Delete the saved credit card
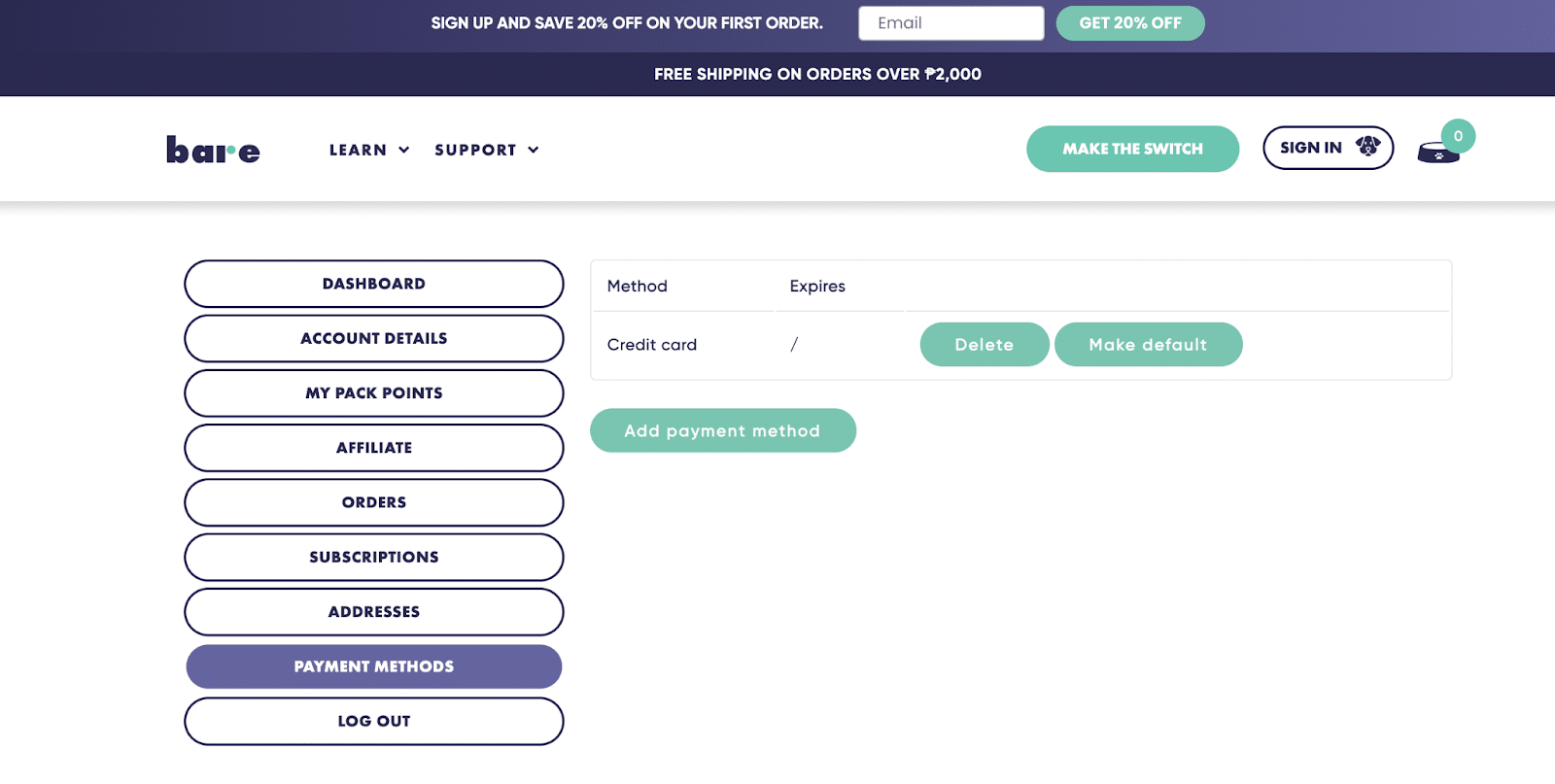Screen dimensions: 1555x784 click(984, 345)
